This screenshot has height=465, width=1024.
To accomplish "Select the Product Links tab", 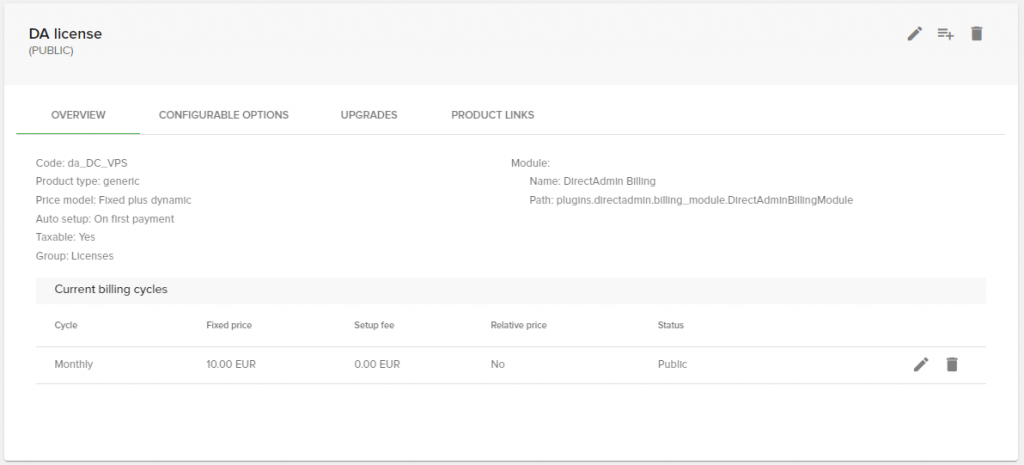I will tap(492, 115).
